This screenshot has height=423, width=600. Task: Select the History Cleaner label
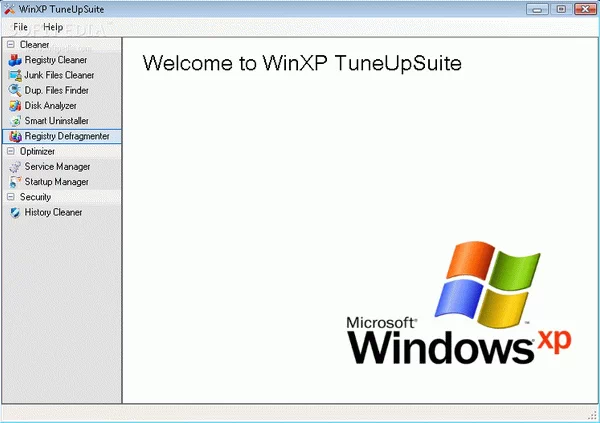point(53,212)
